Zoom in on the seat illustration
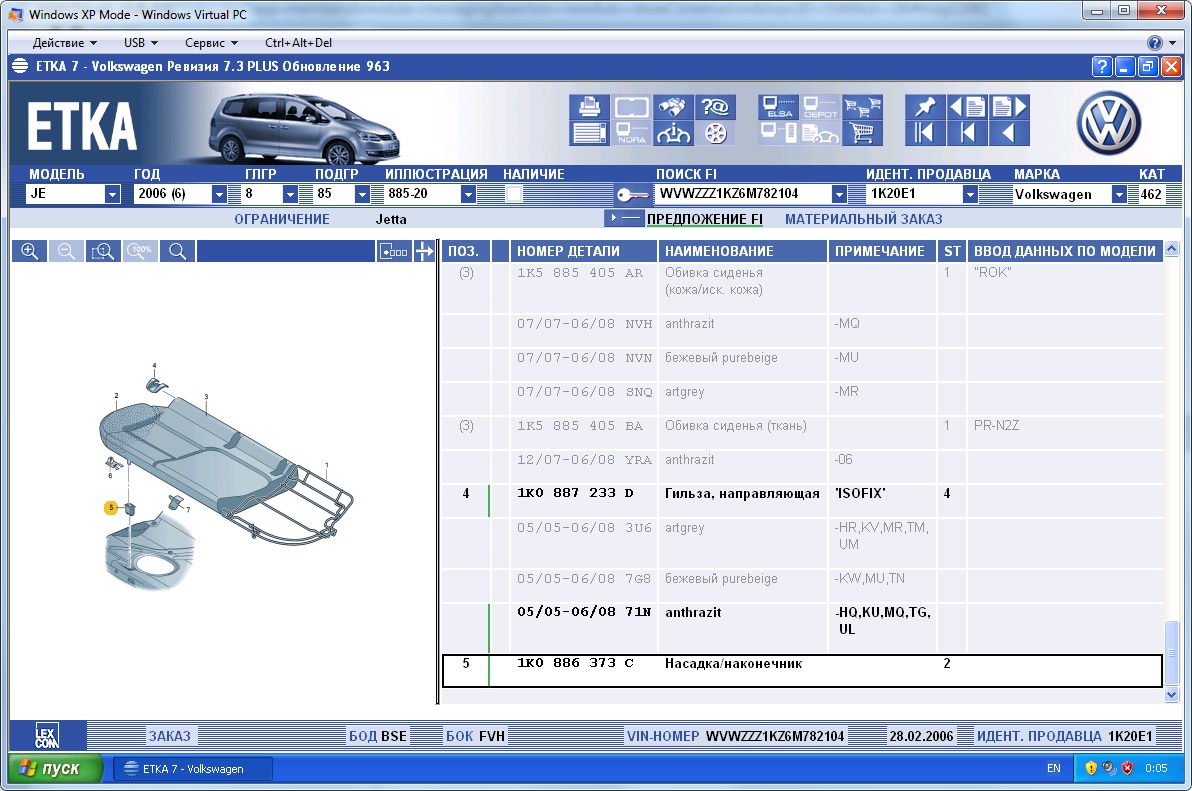 point(30,252)
